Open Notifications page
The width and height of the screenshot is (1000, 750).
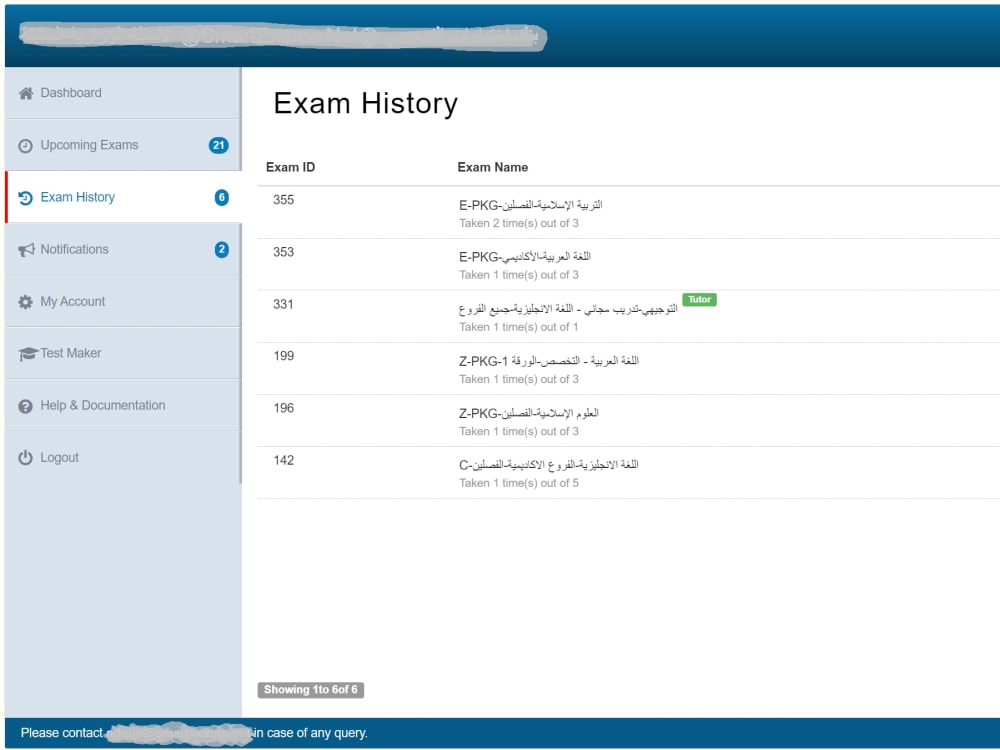coord(122,249)
